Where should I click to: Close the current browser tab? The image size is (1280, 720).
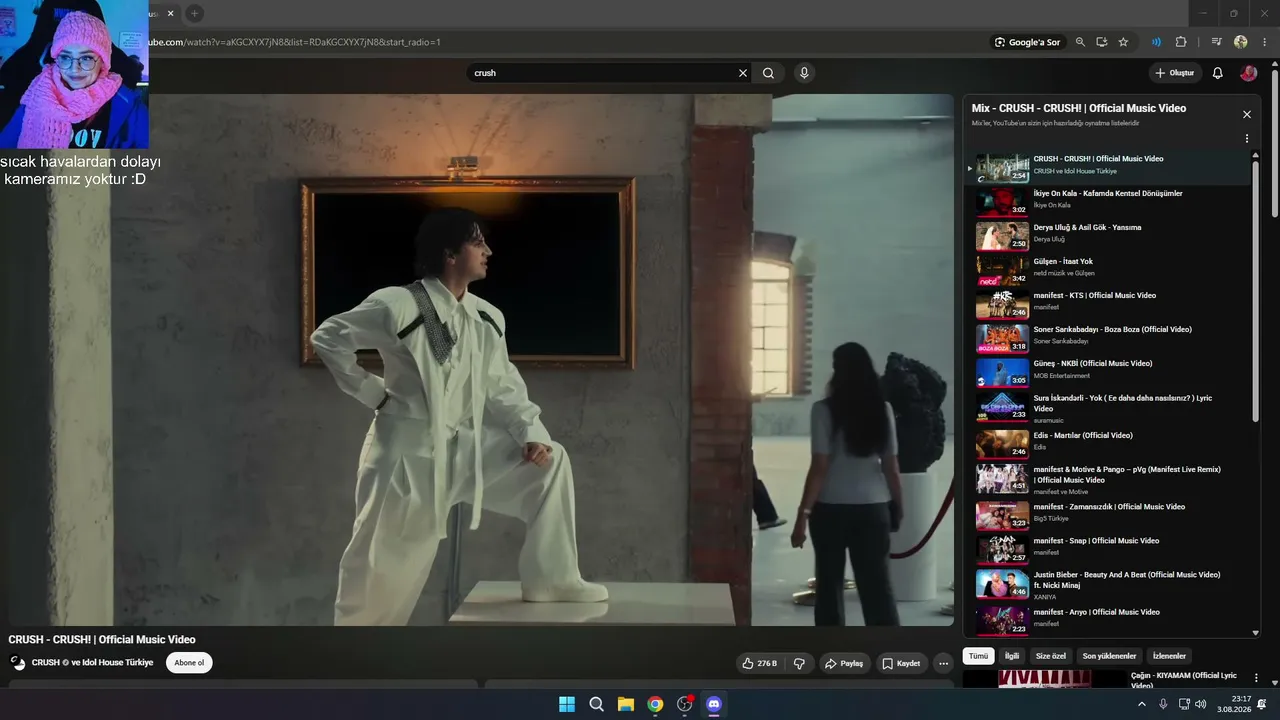pyautogui.click(x=171, y=13)
